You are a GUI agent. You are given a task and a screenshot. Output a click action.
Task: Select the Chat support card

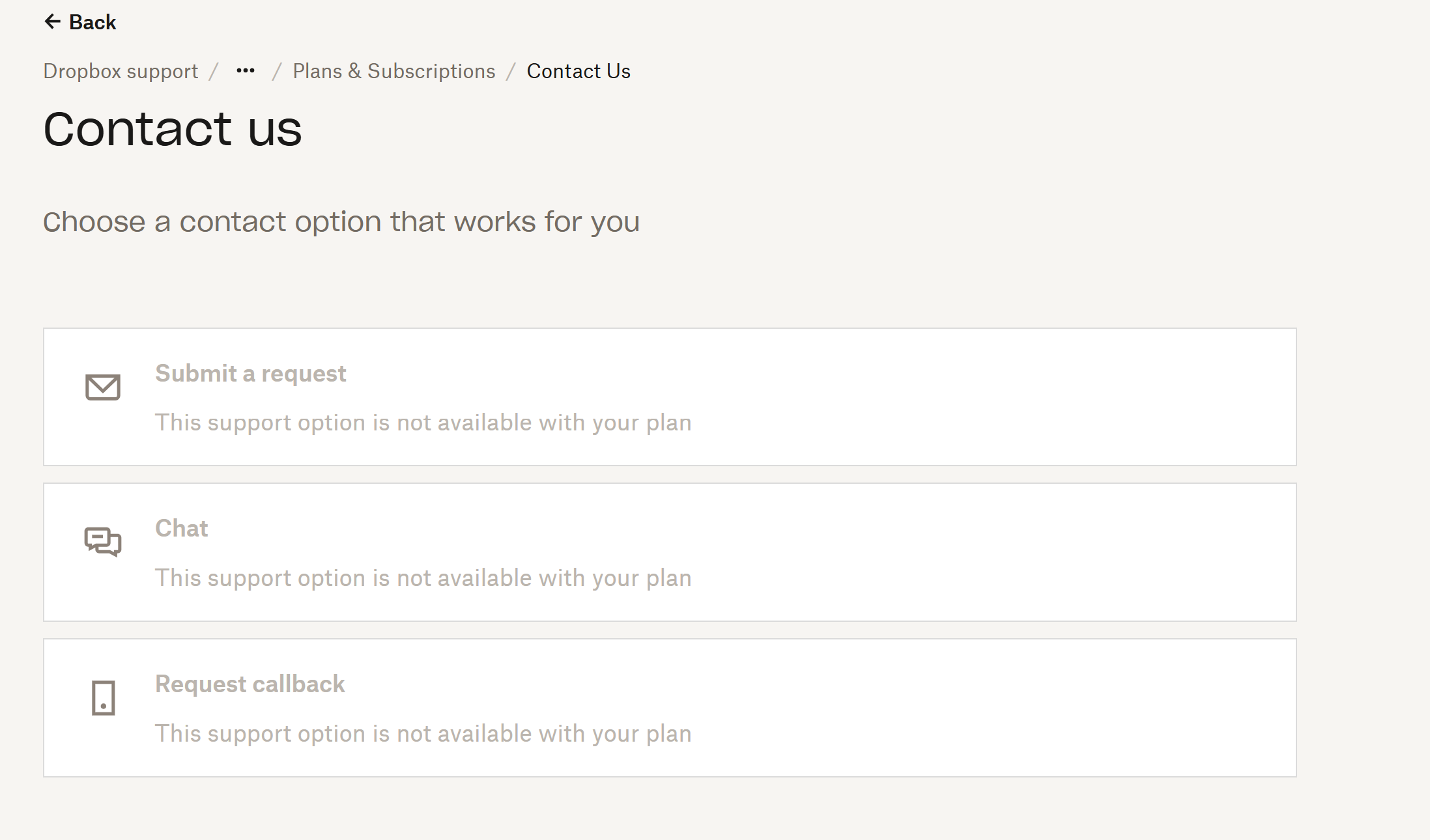pos(912,552)
